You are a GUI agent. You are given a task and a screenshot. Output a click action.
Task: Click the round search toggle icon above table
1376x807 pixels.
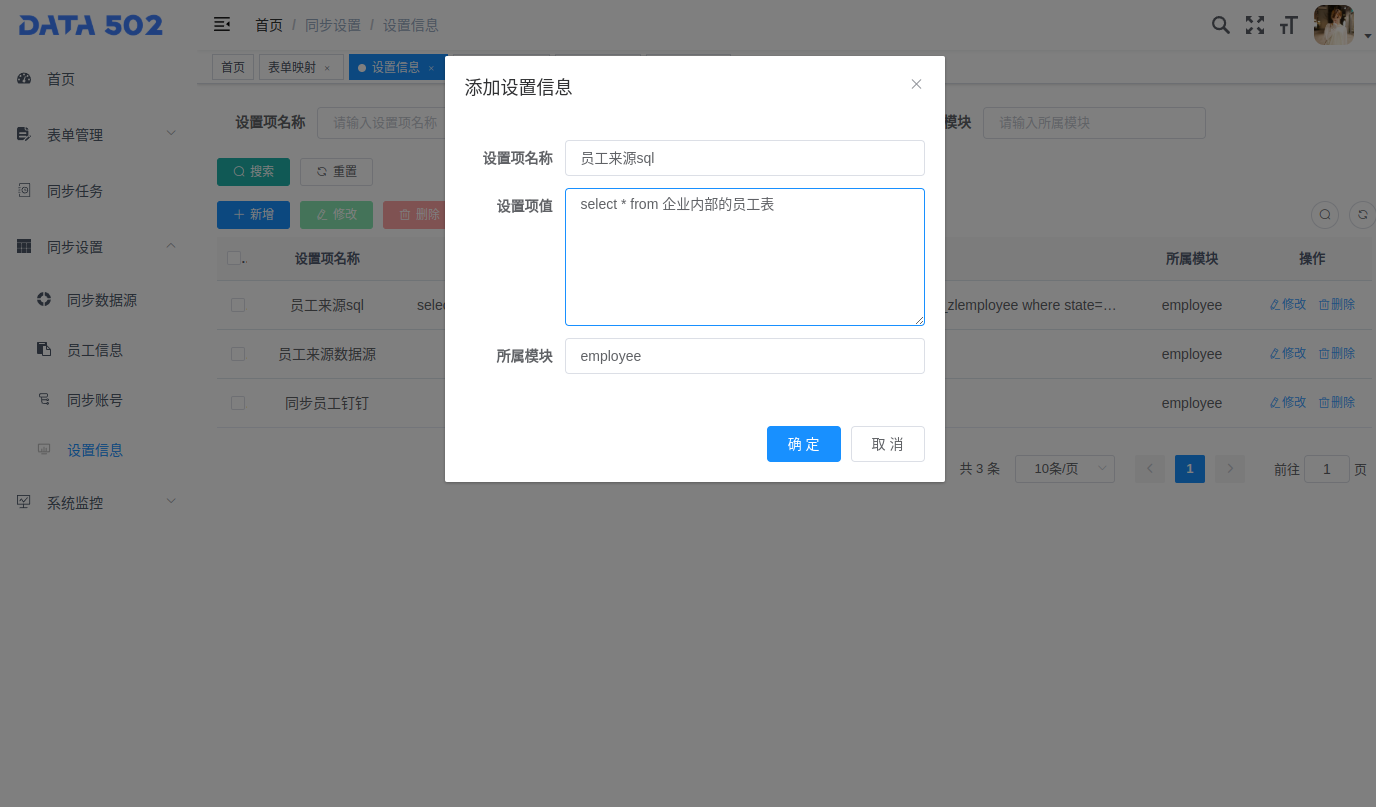(1324, 214)
